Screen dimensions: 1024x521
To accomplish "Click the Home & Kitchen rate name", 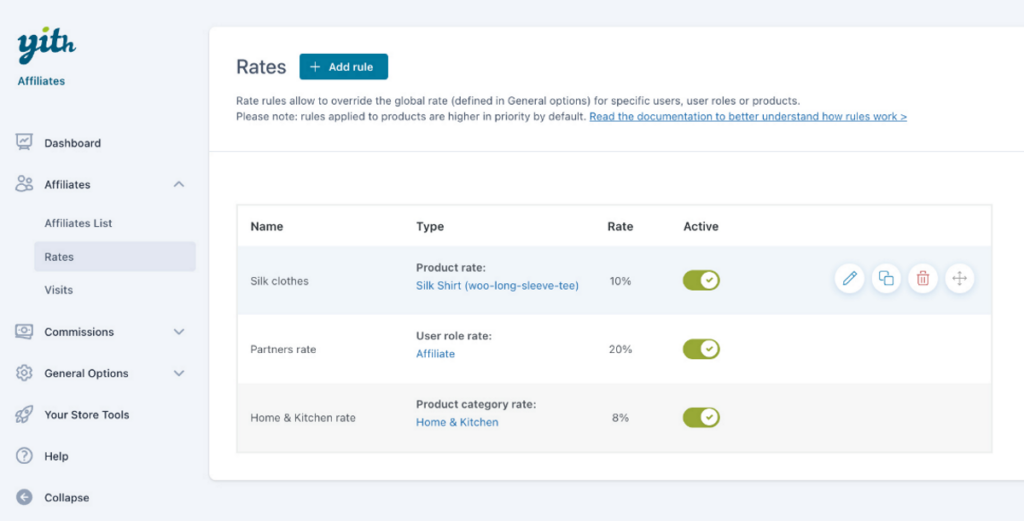I will coord(303,418).
